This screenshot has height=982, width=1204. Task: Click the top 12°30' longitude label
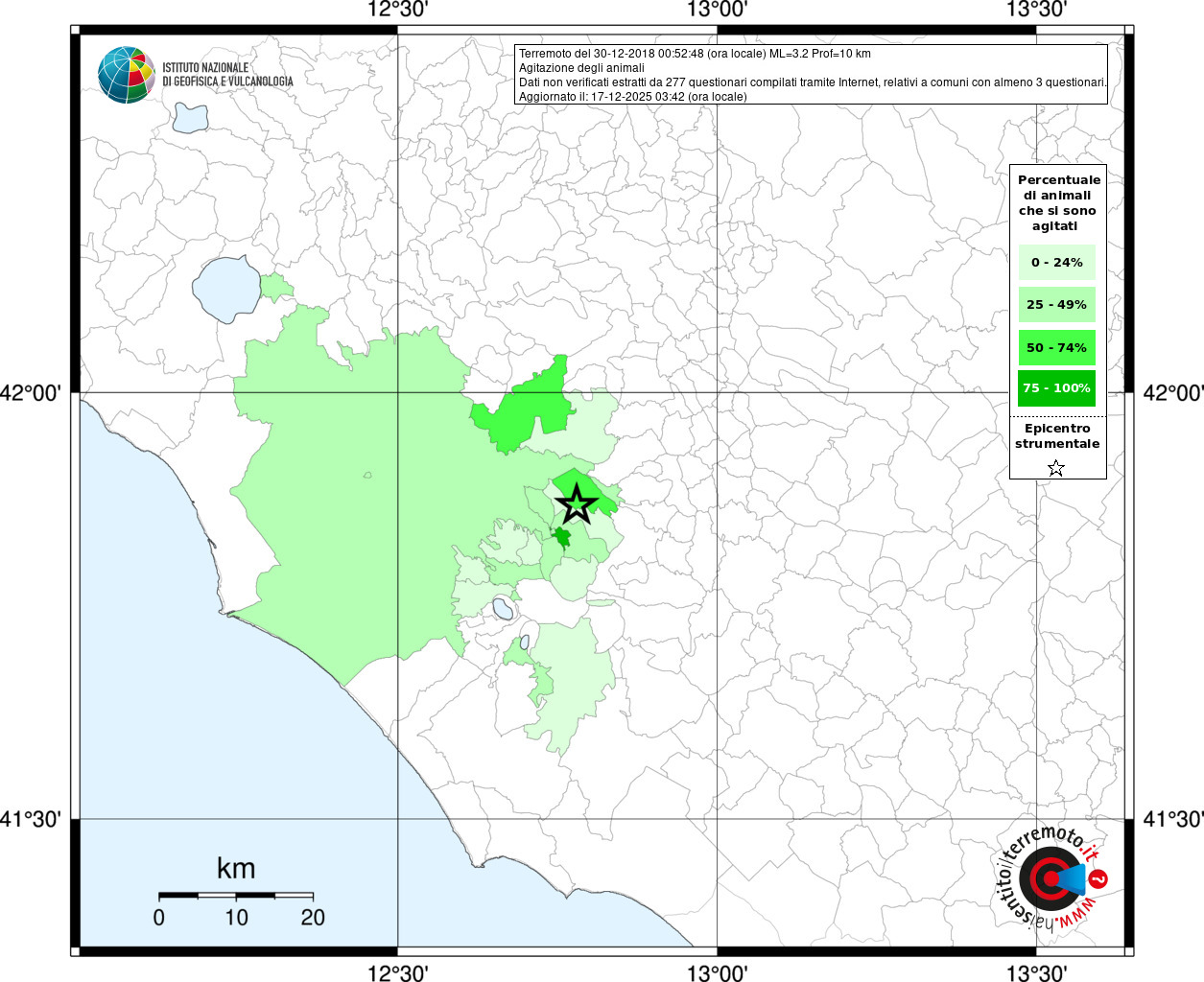pos(397,11)
